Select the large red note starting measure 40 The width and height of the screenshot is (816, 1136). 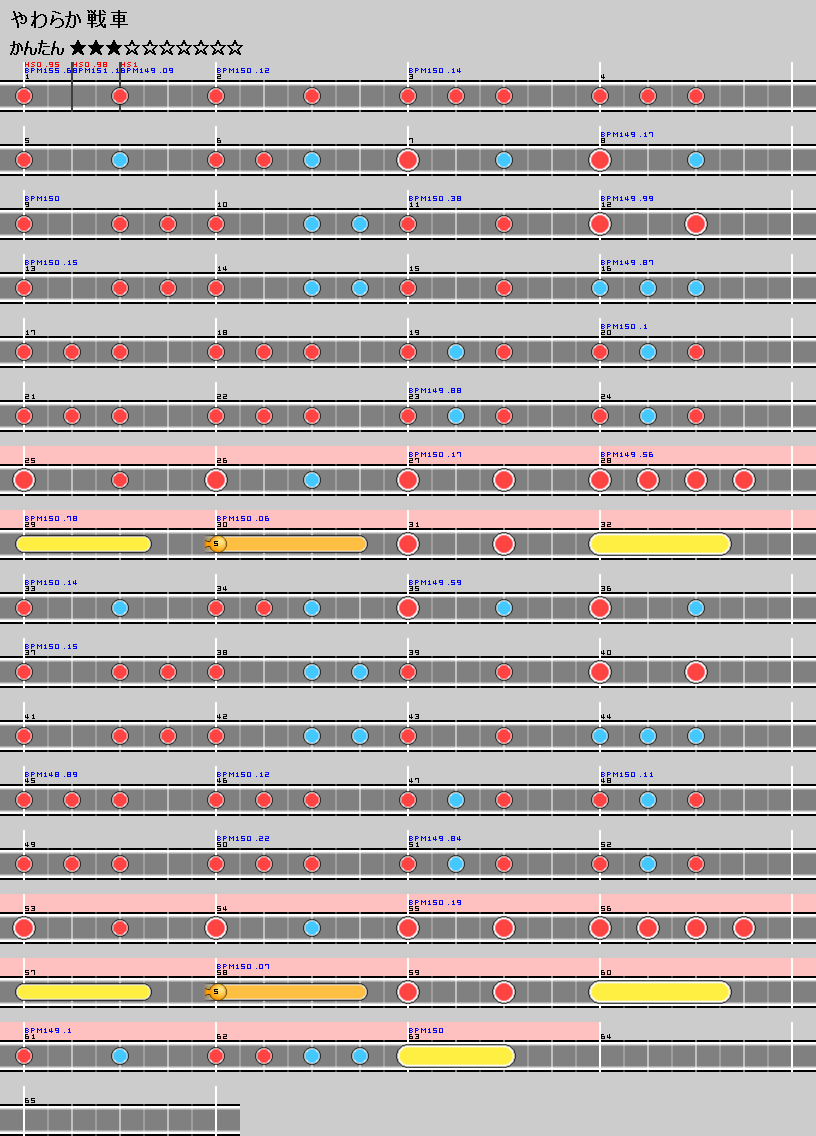click(x=600, y=672)
